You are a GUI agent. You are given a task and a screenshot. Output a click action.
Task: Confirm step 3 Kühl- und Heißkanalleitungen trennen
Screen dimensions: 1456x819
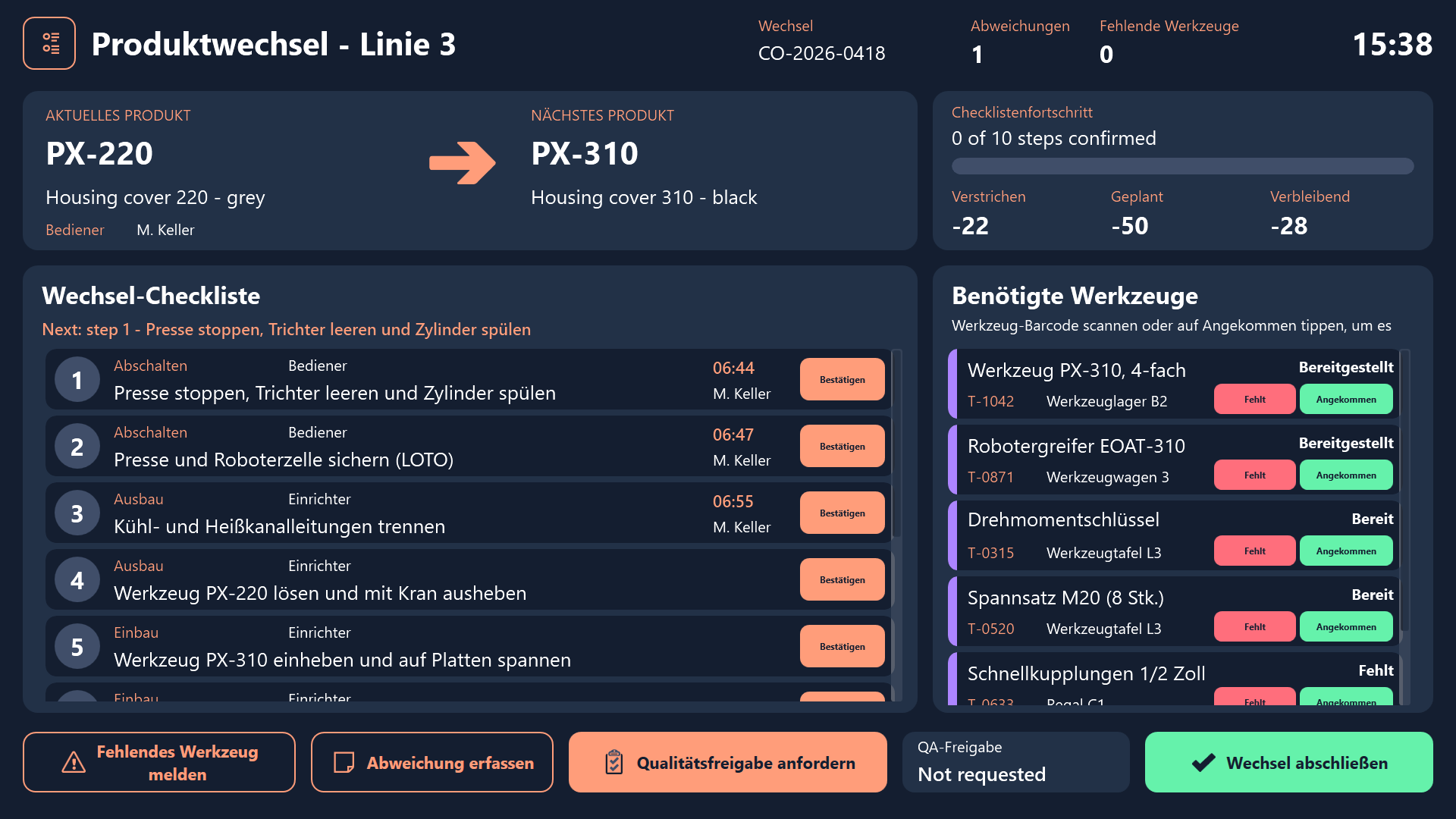pyautogui.click(x=842, y=513)
